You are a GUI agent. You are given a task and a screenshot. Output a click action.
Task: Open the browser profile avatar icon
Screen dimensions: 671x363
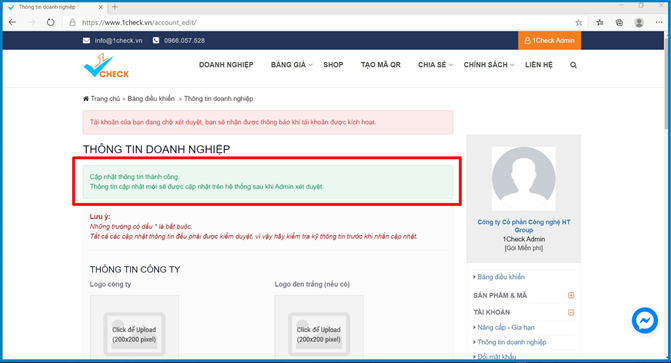point(639,23)
